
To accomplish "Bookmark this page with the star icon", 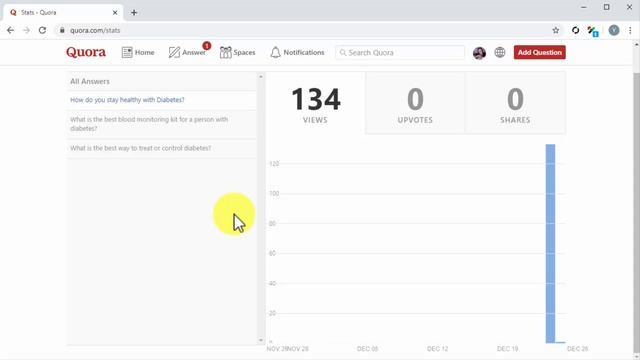I will [556, 30].
